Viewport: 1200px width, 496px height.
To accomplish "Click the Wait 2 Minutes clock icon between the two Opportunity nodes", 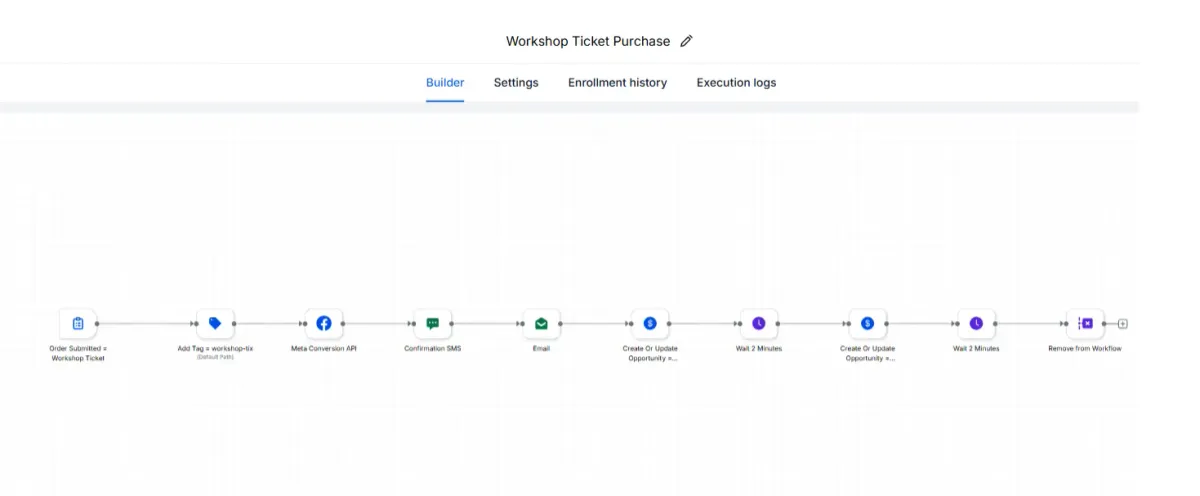I will coord(759,323).
